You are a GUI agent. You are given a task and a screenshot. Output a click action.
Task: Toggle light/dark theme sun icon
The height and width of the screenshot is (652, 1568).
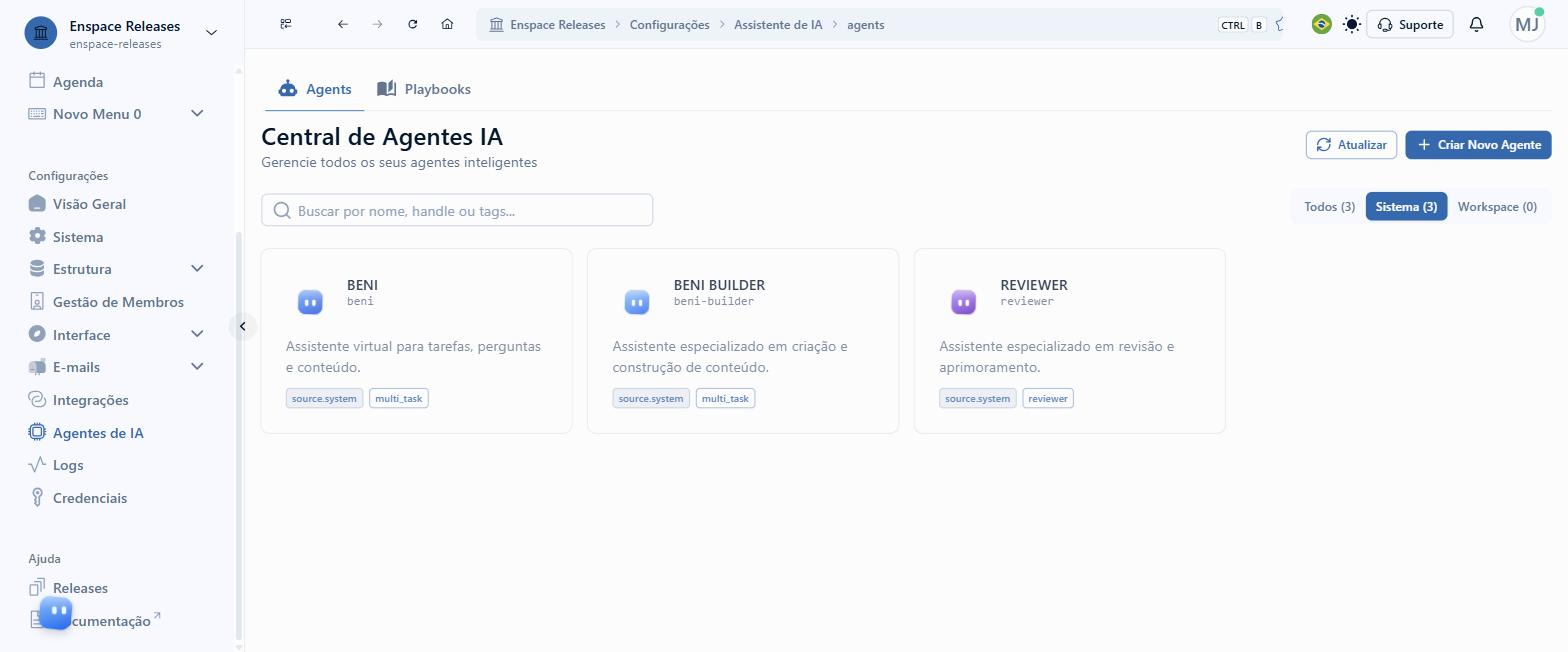click(1352, 24)
